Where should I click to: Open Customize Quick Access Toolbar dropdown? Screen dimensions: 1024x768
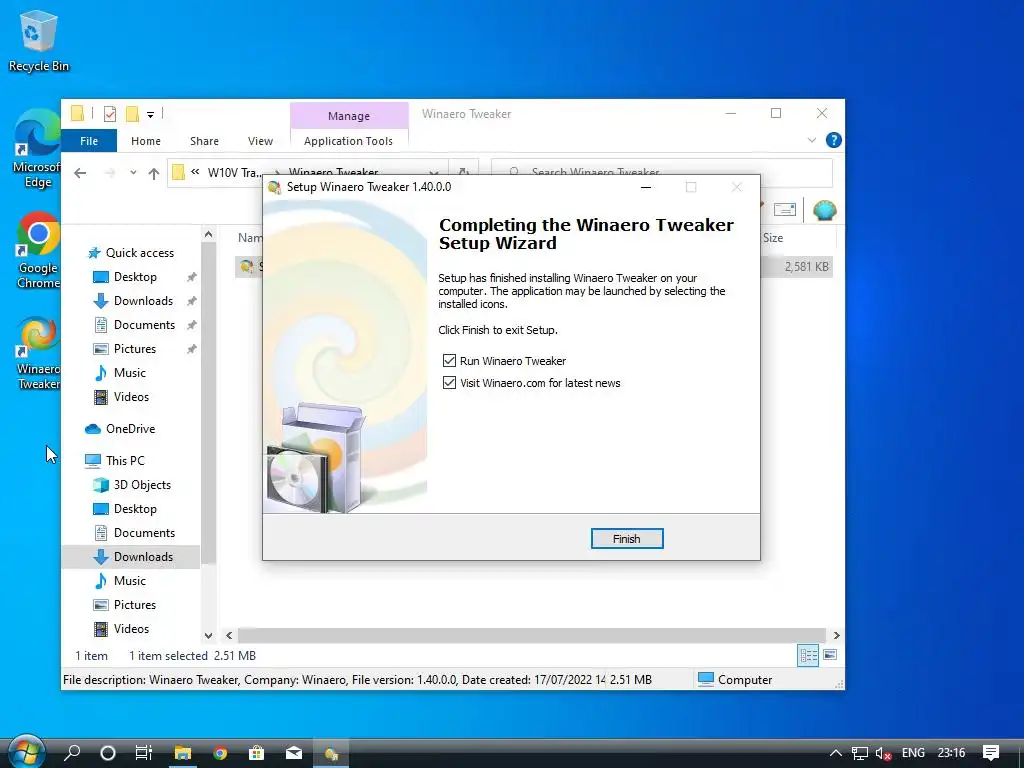pos(150,114)
